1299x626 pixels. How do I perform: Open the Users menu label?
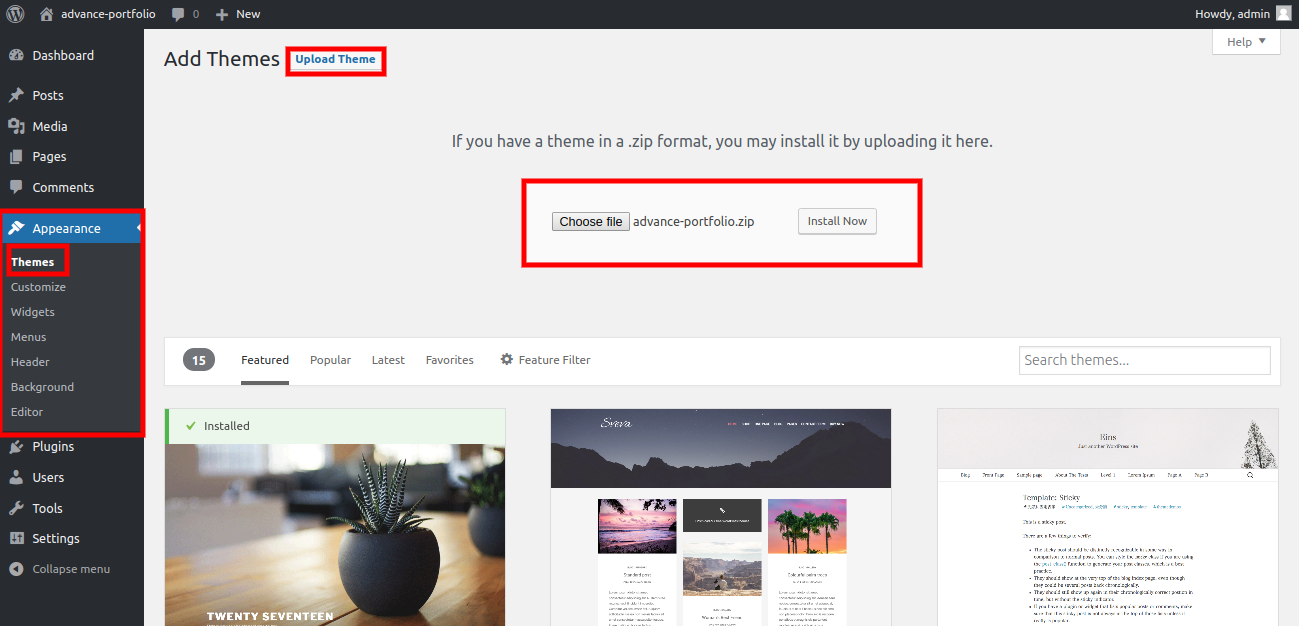(x=48, y=477)
